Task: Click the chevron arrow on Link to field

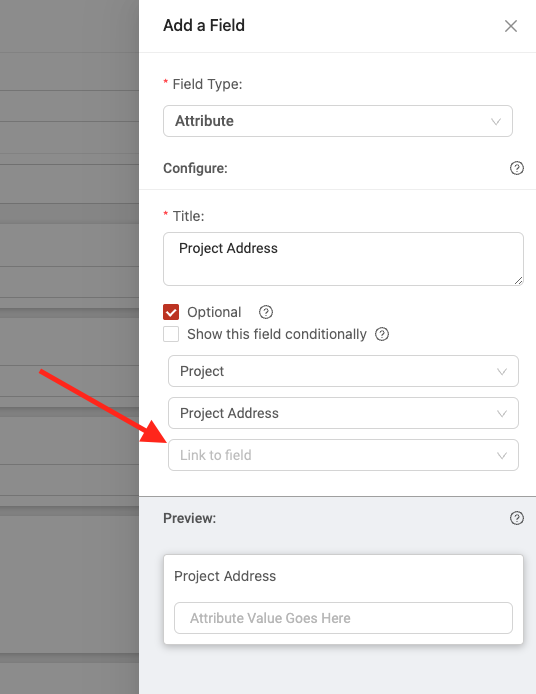Action: [x=501, y=455]
